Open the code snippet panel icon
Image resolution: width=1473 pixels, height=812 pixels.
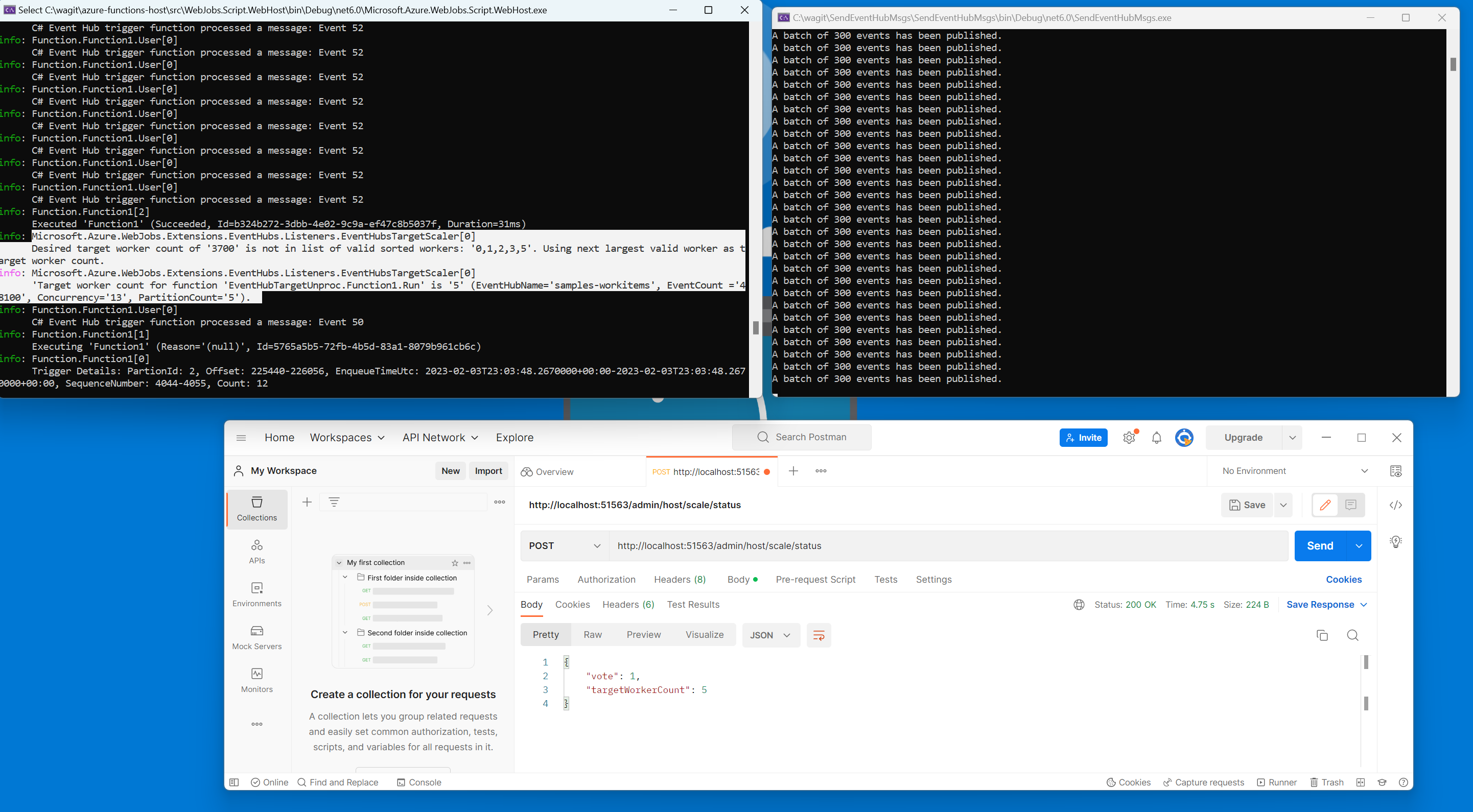pos(1395,505)
